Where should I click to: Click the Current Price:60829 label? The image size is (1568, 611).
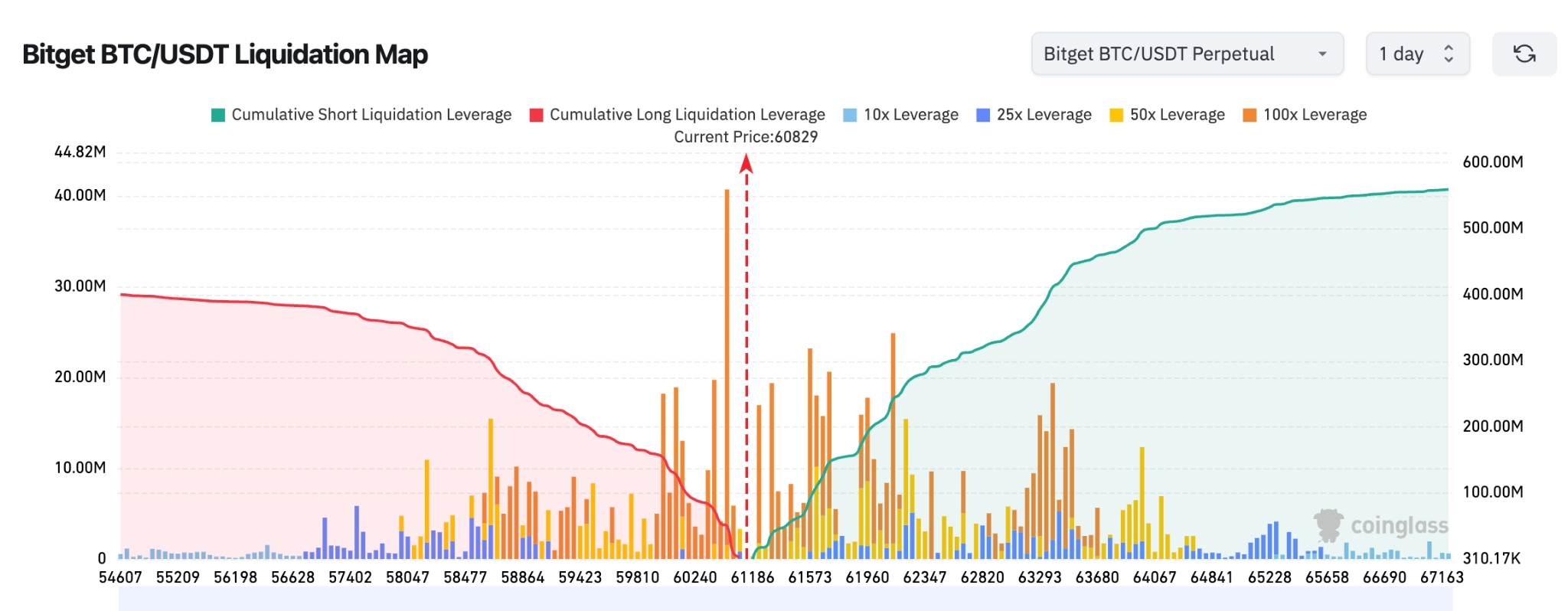click(x=746, y=137)
